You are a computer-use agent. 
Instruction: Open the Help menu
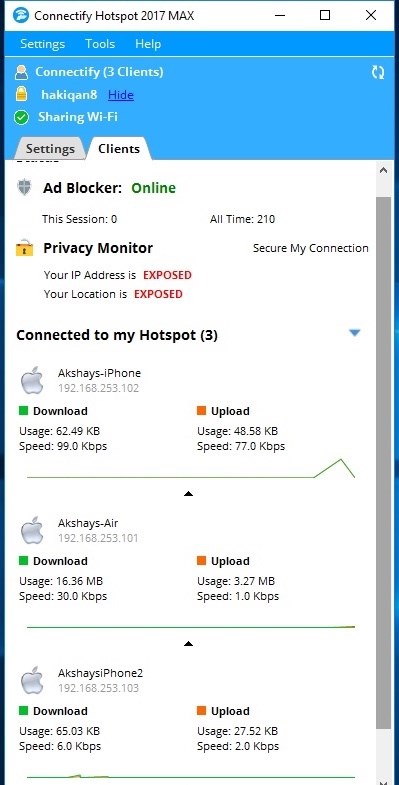tap(148, 44)
